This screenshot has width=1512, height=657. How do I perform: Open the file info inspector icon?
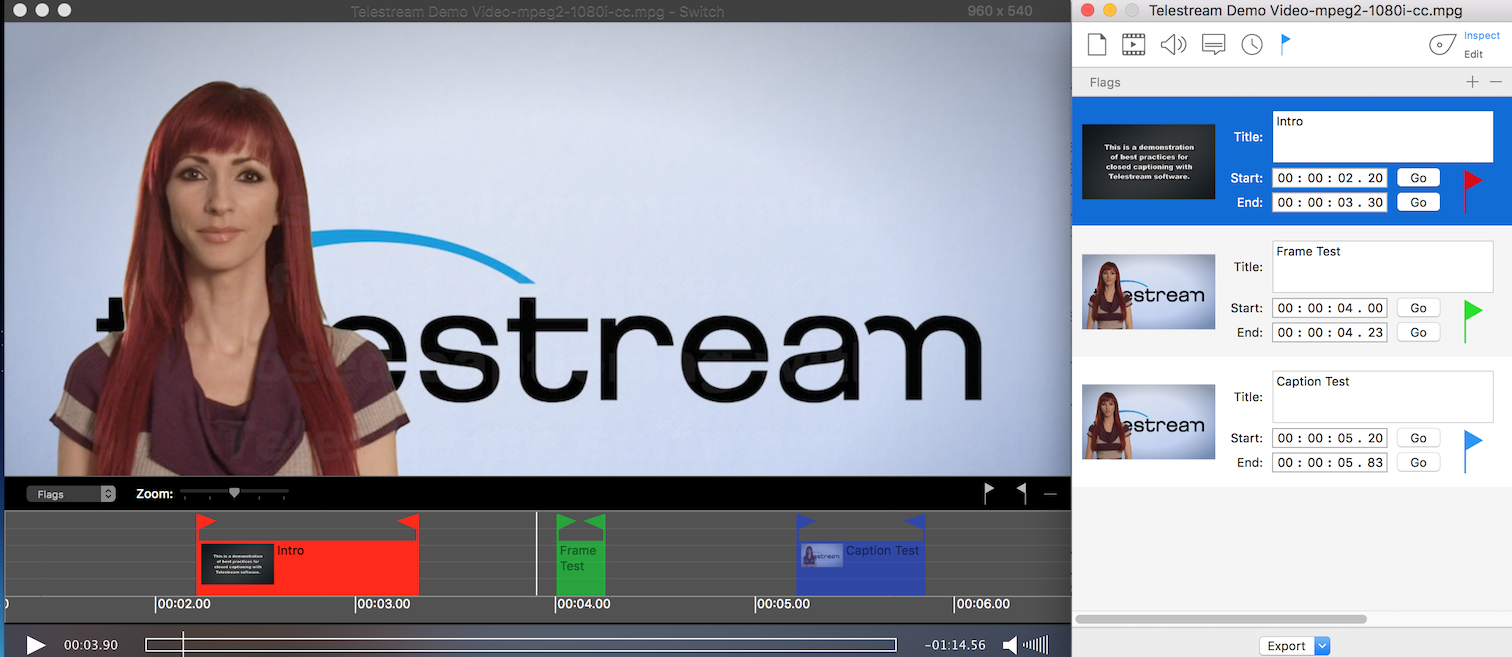pyautogui.click(x=1097, y=45)
